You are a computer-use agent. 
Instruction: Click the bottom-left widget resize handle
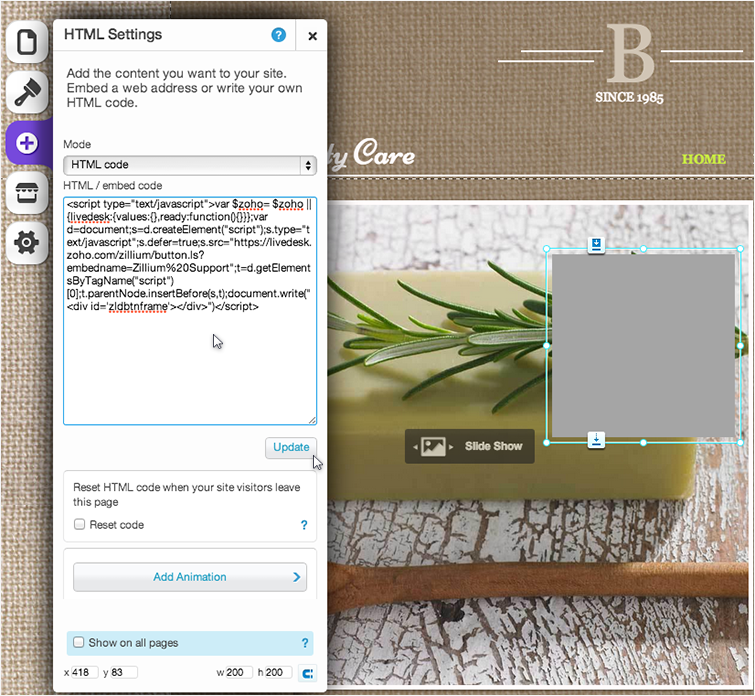(x=547, y=443)
